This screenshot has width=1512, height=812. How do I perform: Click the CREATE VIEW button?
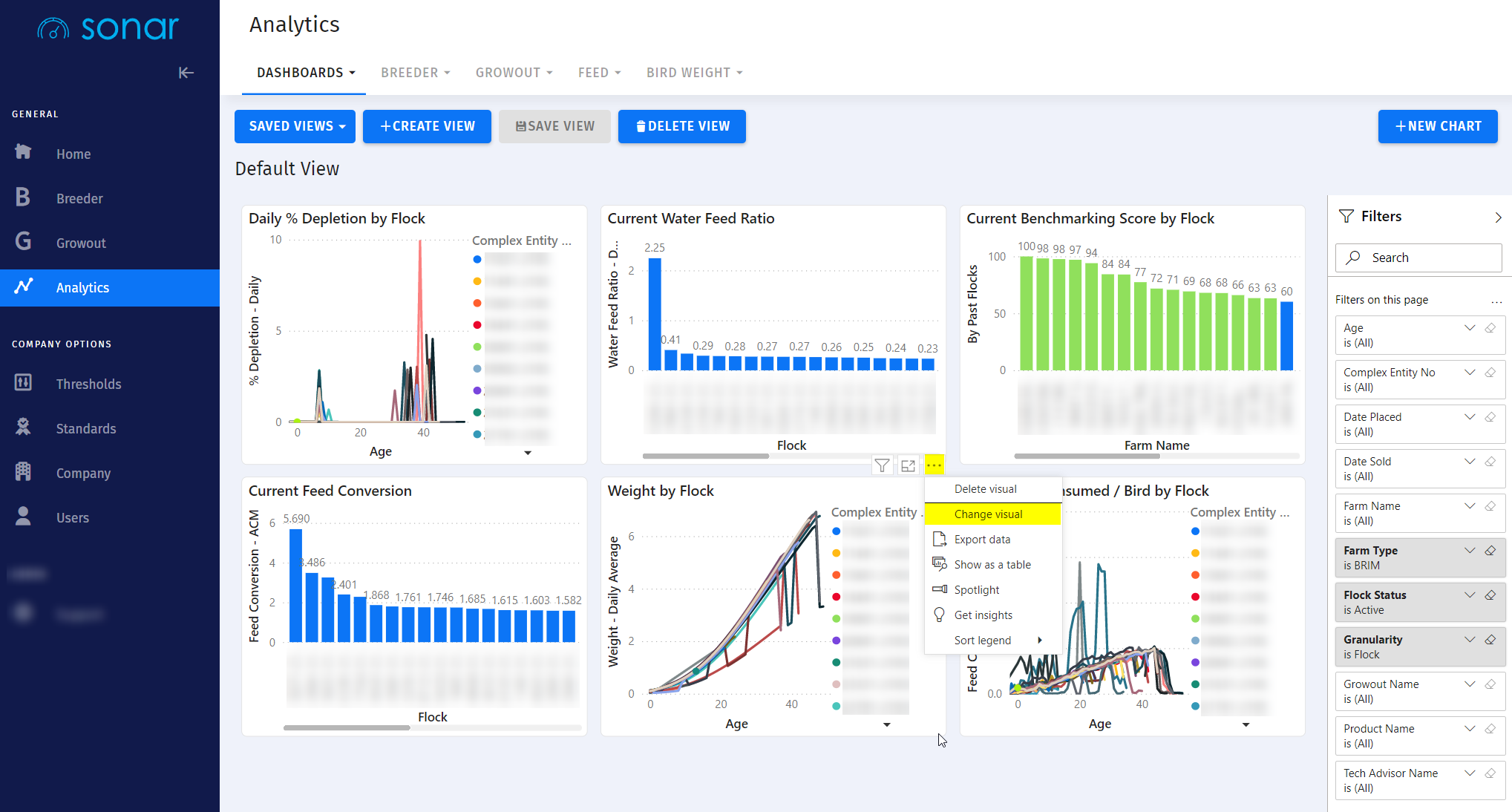[427, 126]
